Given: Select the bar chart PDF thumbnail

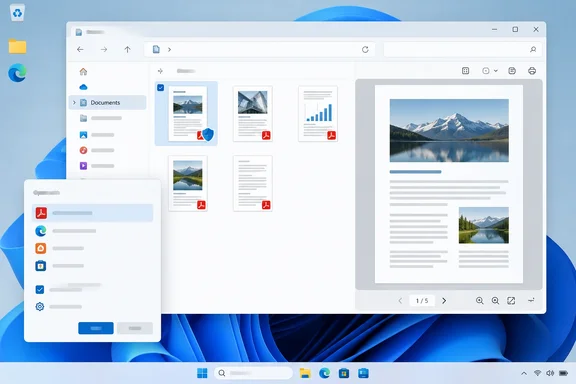Looking at the screenshot, I should click(x=318, y=114).
